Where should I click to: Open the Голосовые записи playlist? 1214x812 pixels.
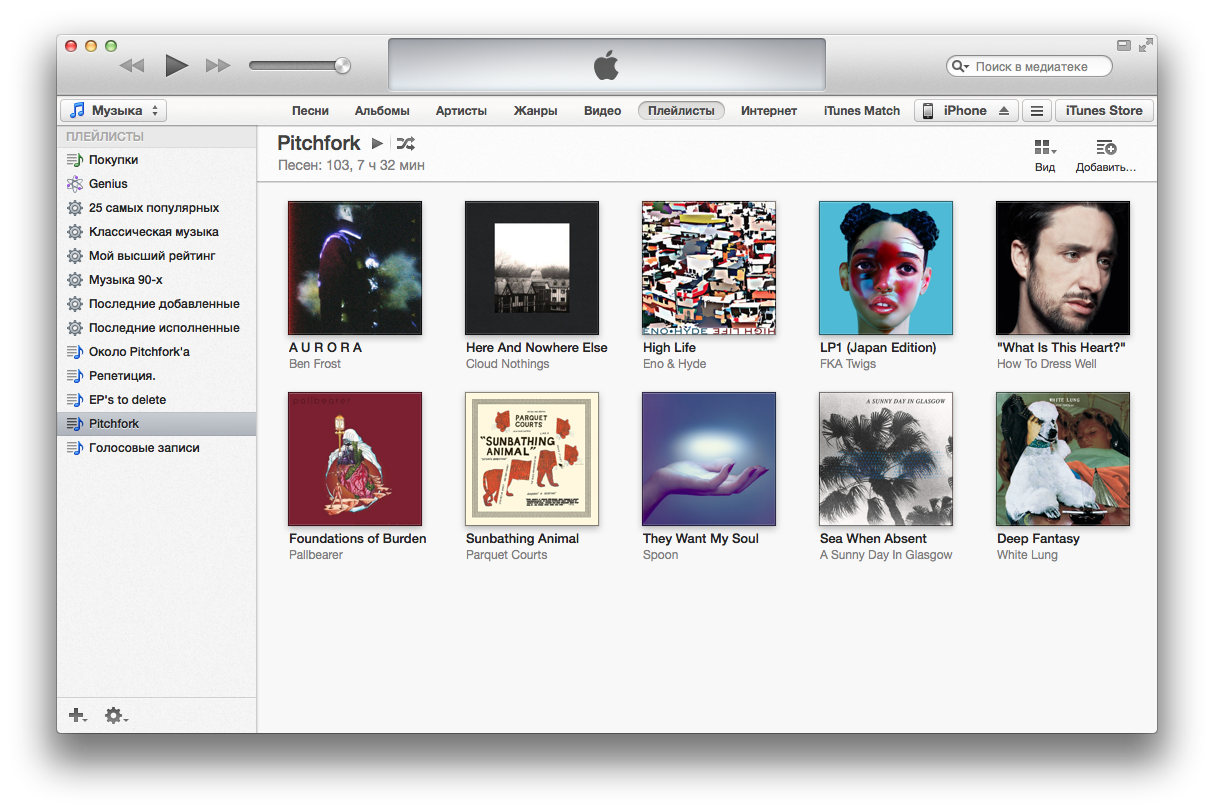tap(156, 448)
